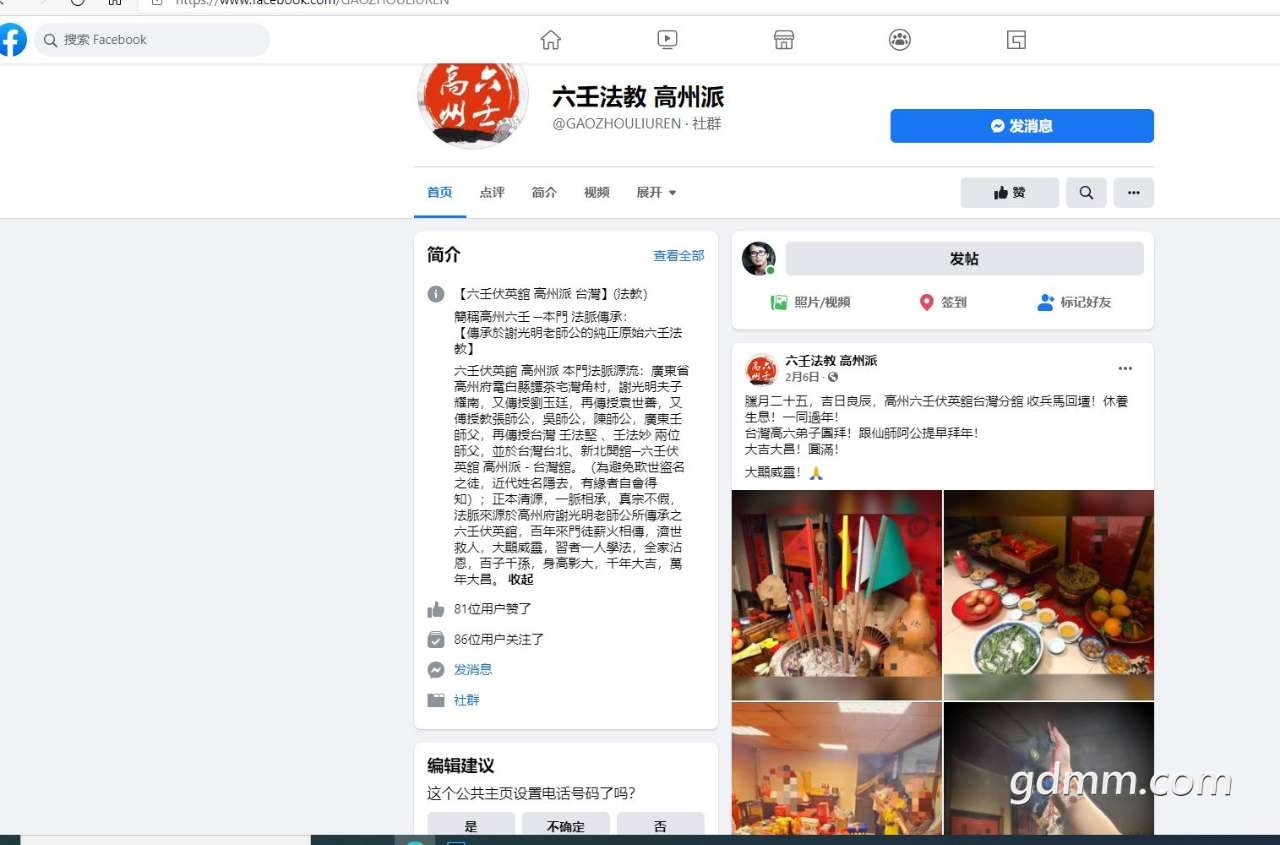Open the post photo with orange ceiling room
Viewport: 1280px width, 845px height.
tap(837, 768)
